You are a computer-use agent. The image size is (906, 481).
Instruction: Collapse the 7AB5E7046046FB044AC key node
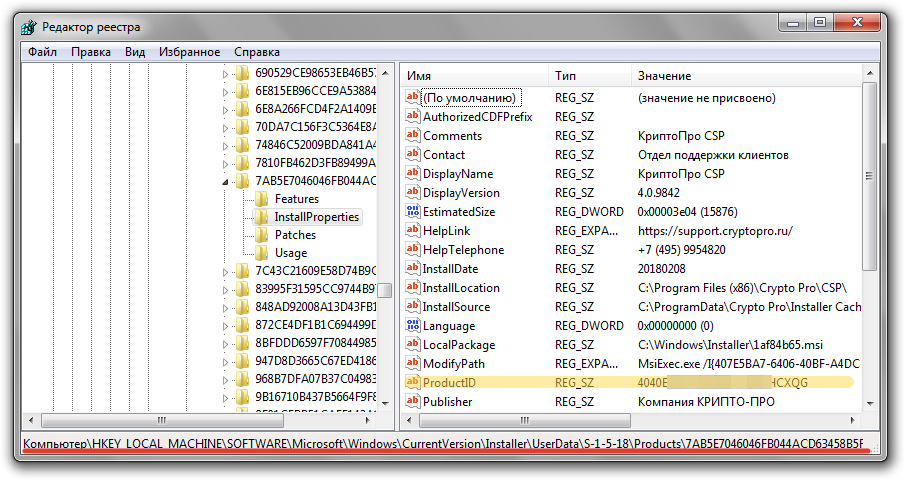click(225, 181)
